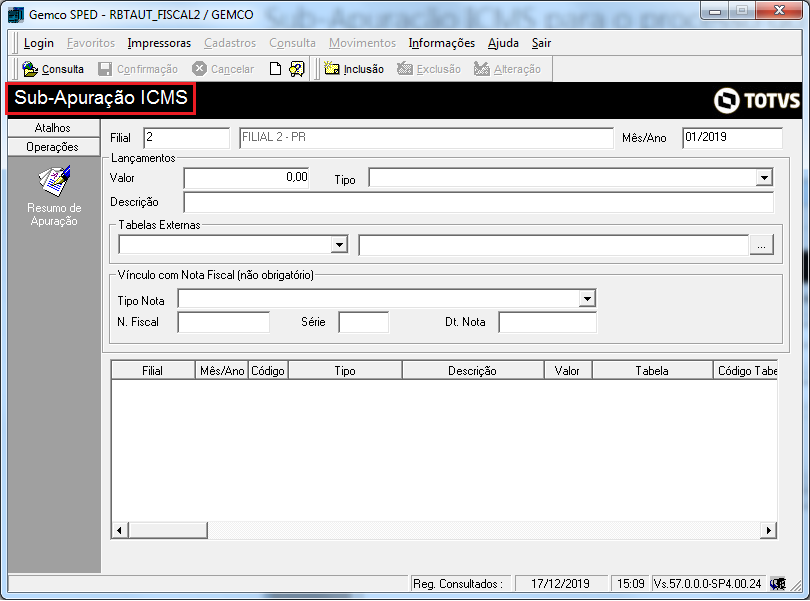The width and height of the screenshot is (810, 601).
Task: Click the Inclusão toolbar icon
Action: (x=332, y=69)
